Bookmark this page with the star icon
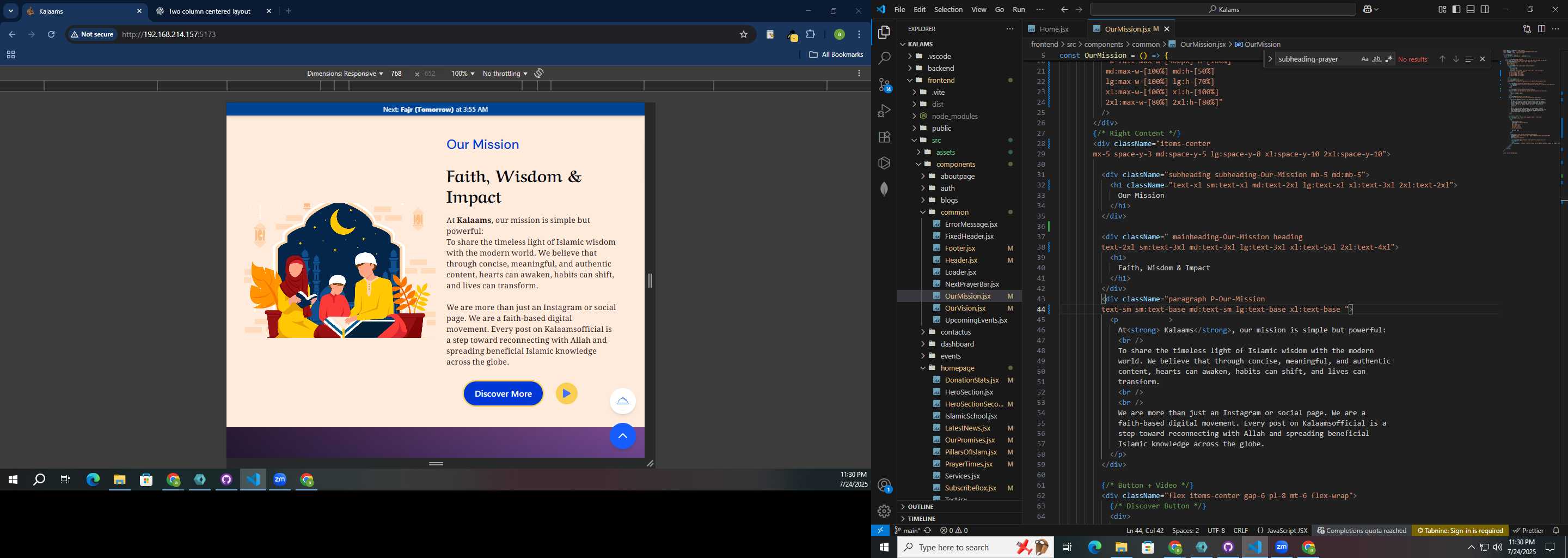This screenshot has height=558, width=1568. click(x=743, y=35)
